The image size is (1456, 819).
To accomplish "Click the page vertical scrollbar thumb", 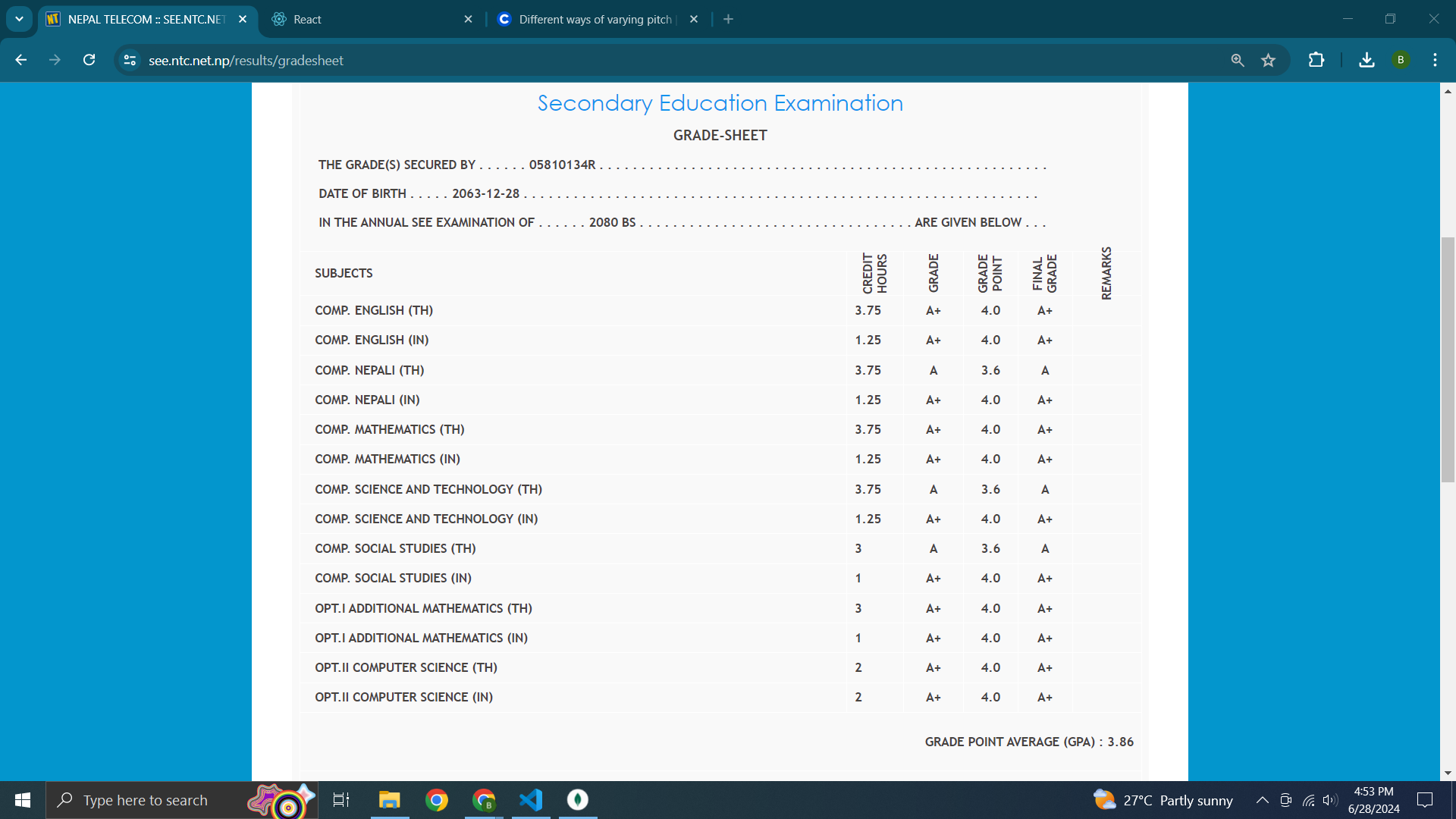I will 1448,360.
